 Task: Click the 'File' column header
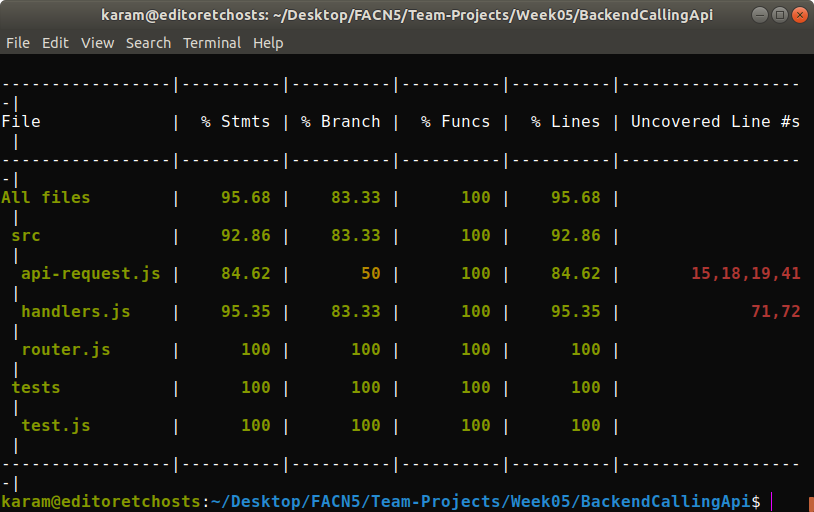point(21,122)
